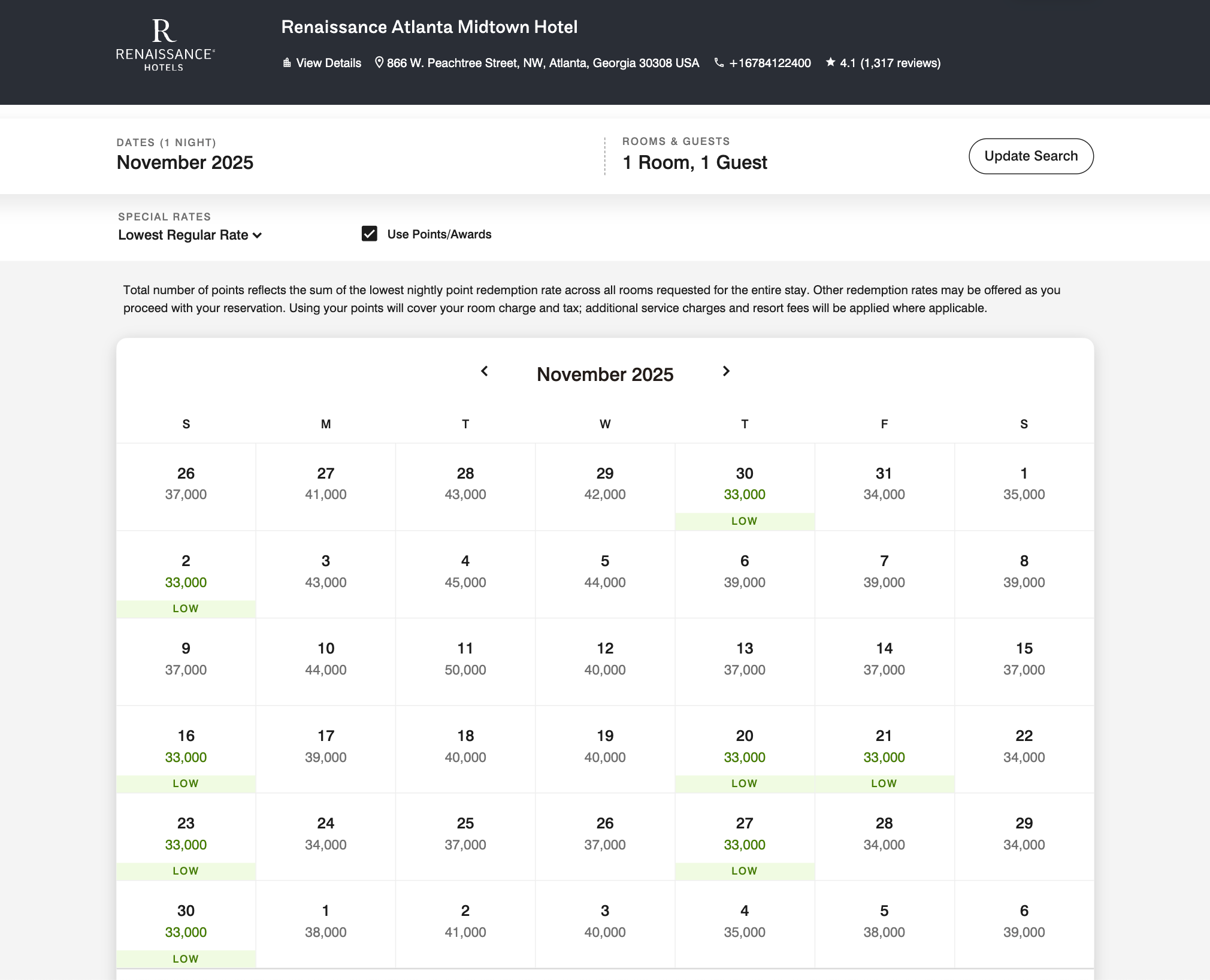Uncheck the Use Points/Awards checkbox

coord(370,234)
